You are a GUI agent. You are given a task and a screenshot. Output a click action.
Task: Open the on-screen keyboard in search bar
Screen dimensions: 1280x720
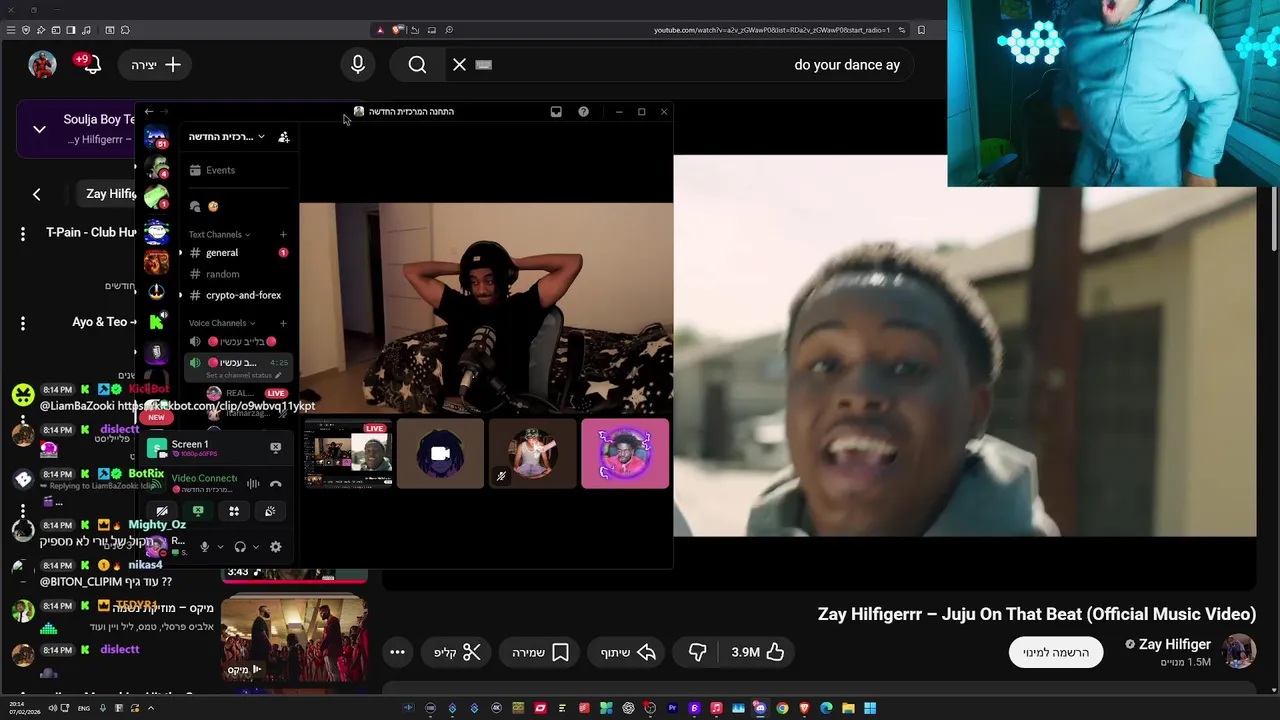pos(484,64)
